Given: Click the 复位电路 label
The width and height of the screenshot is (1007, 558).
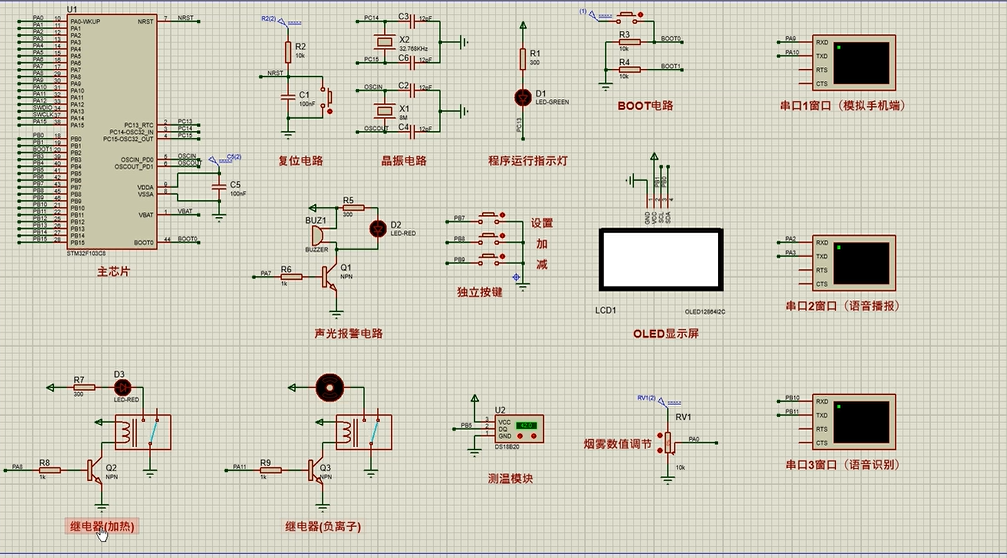Looking at the screenshot, I should coord(301,161).
